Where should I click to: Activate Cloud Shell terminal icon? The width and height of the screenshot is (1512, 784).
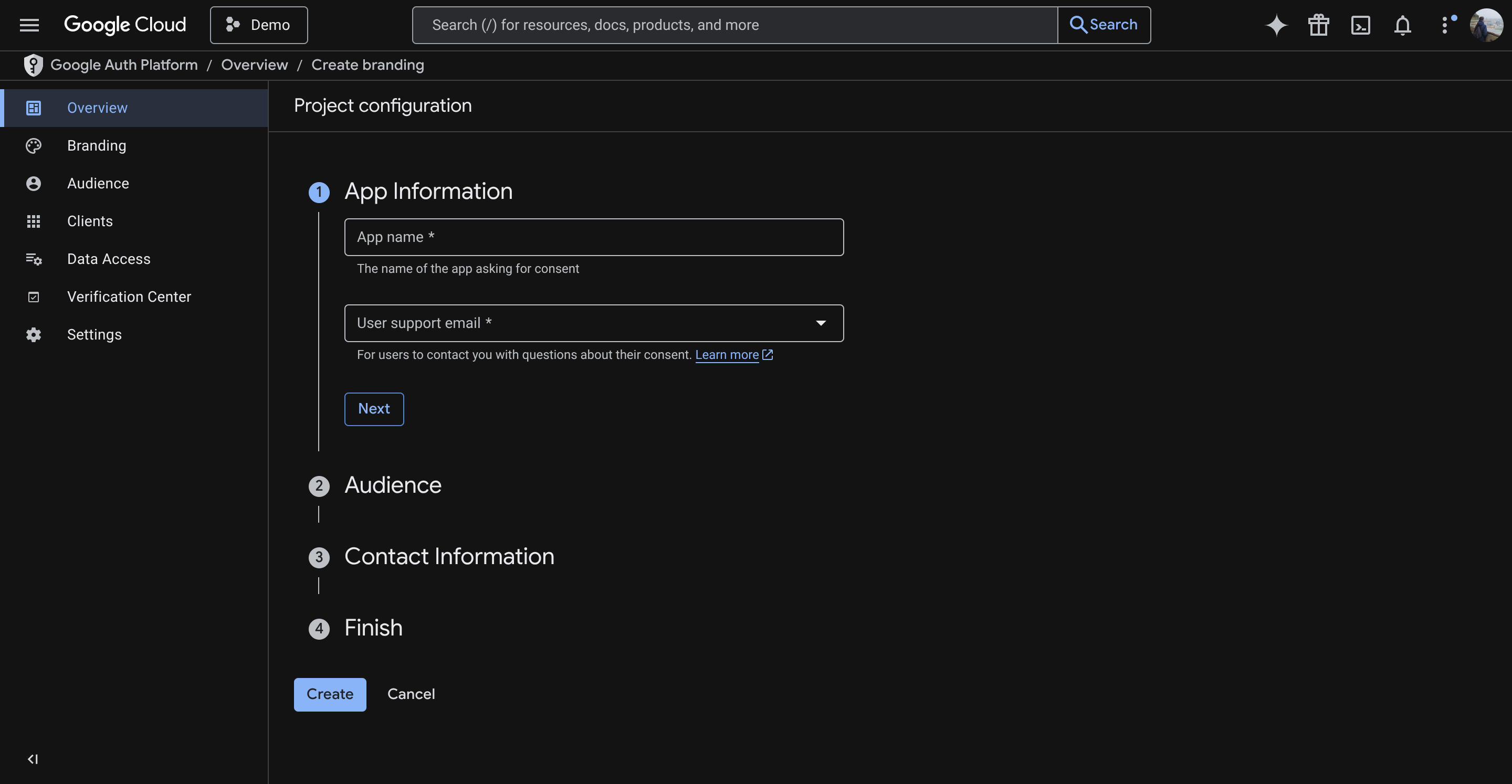[x=1361, y=25]
